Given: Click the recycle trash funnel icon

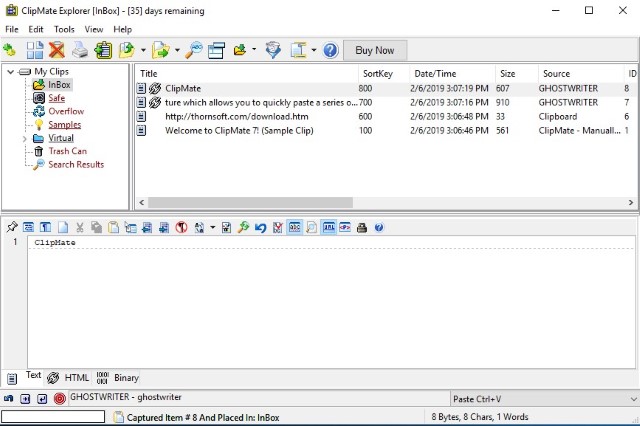Looking at the screenshot, I should coord(273,50).
